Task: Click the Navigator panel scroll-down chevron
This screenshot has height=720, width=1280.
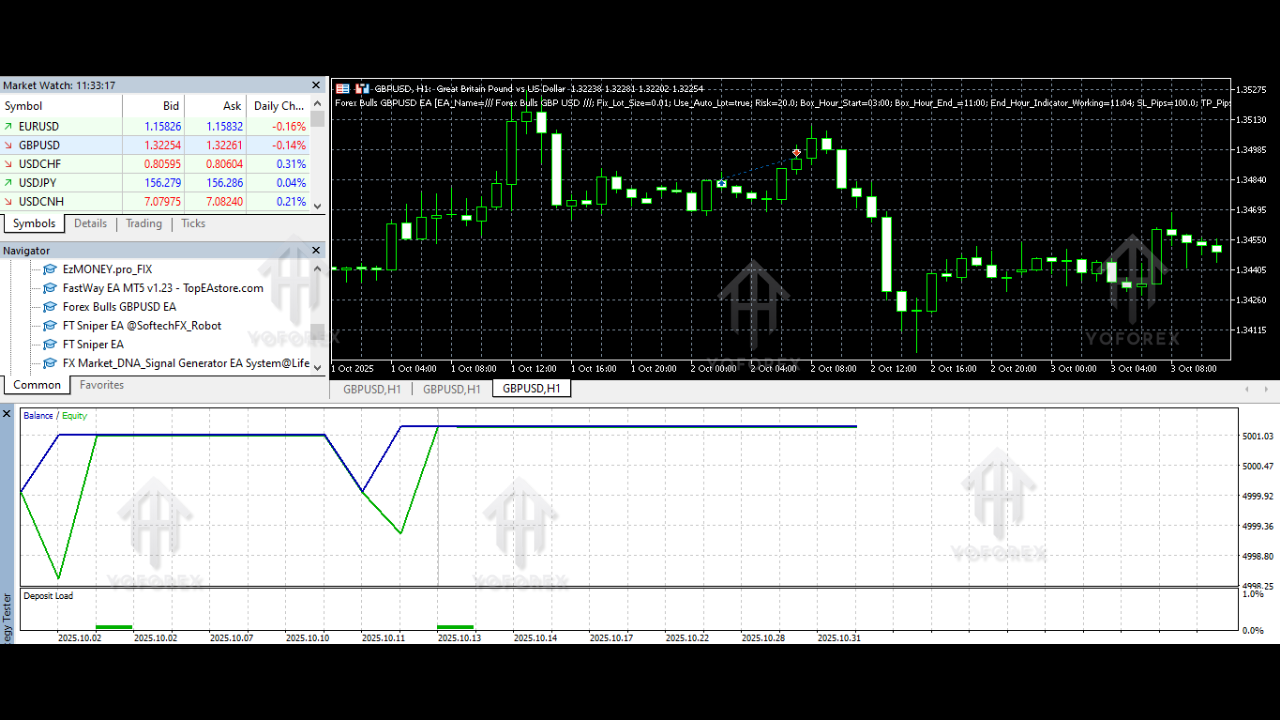Action: [317, 367]
